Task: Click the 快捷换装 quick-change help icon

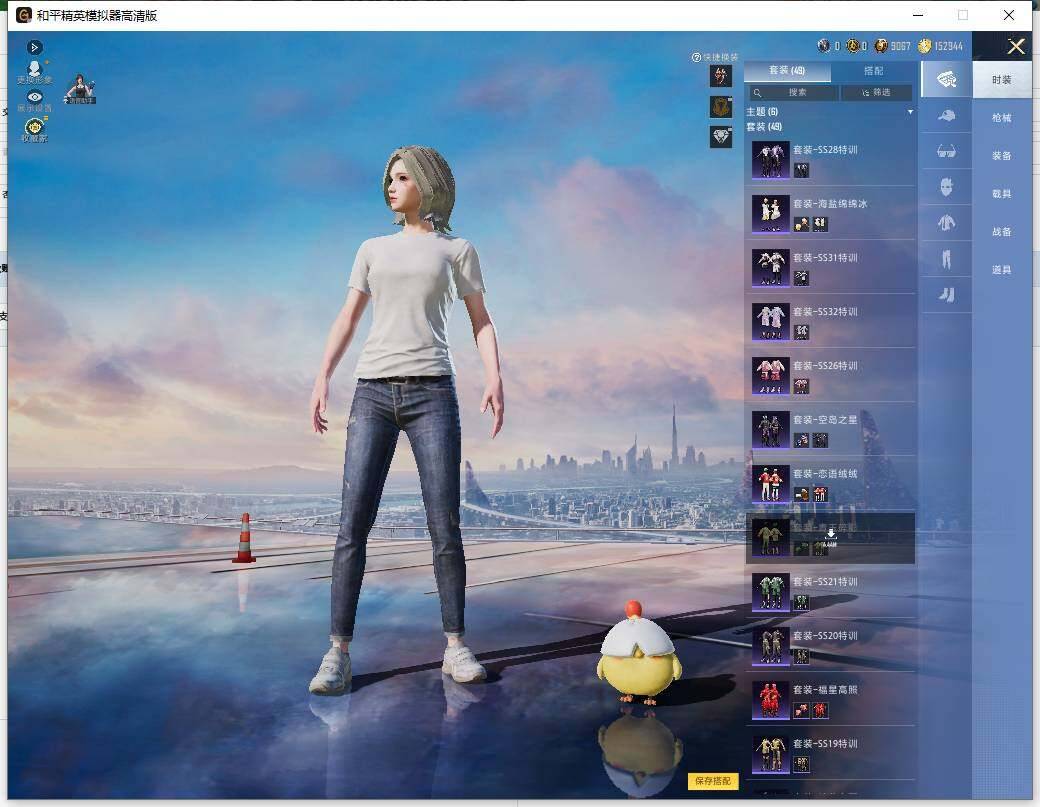Action: click(696, 58)
